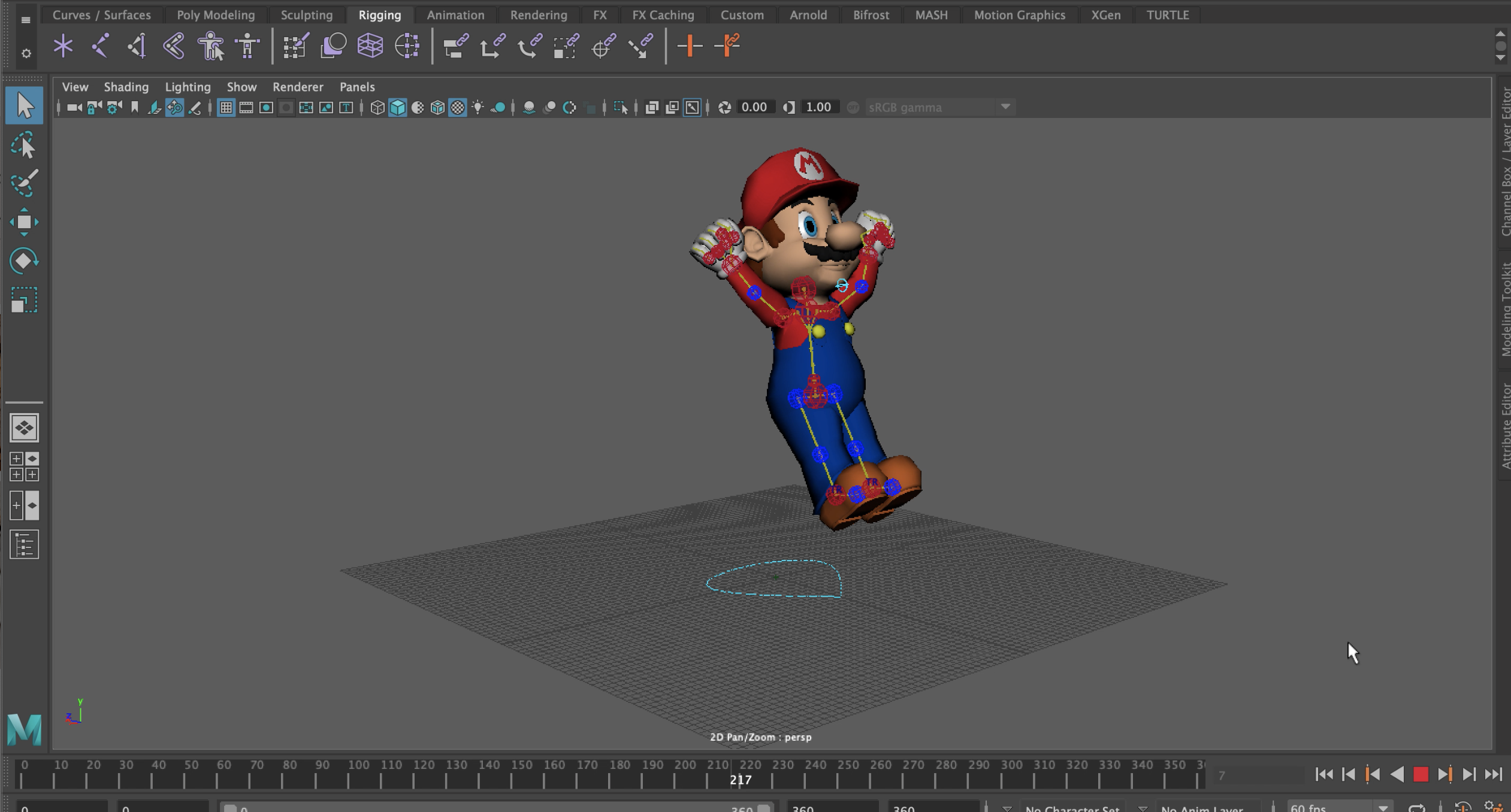Go to the start of playback range
Viewport: 1511px width, 812px height.
coord(1323,774)
